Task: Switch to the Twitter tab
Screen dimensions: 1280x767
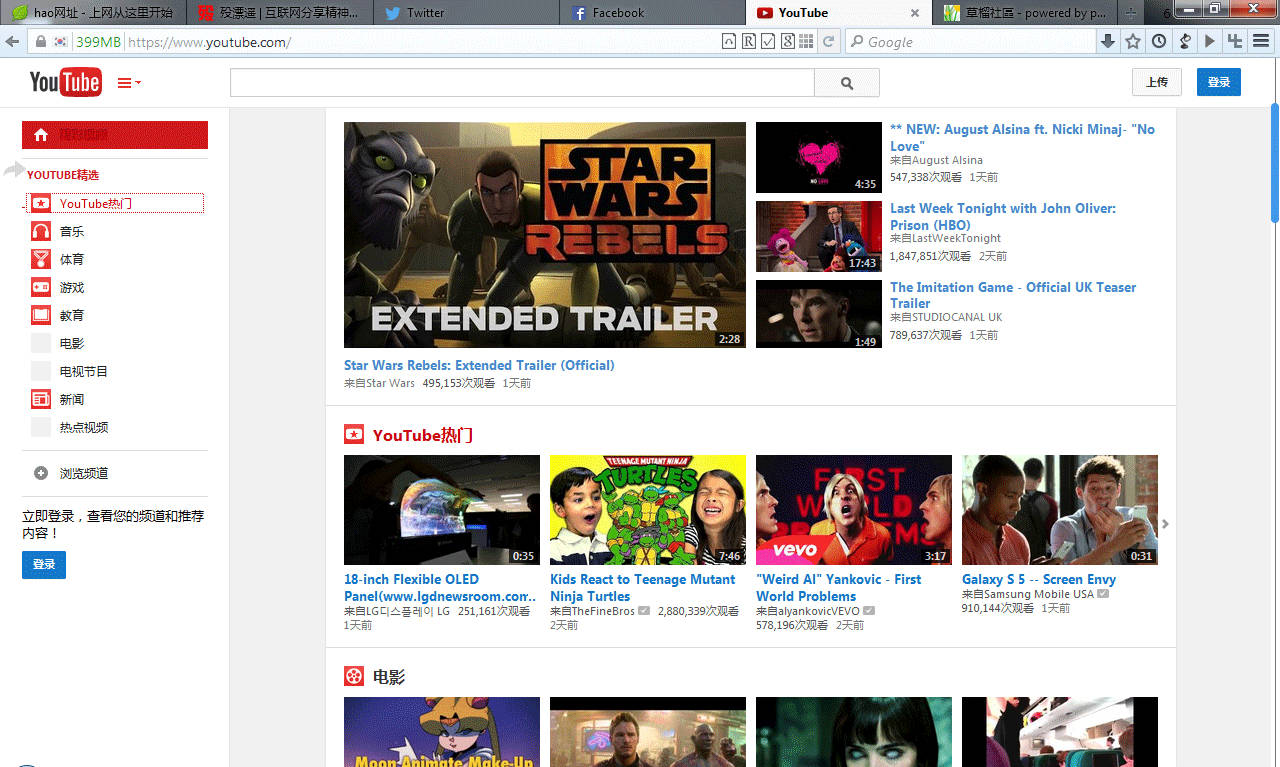Action: [465, 13]
